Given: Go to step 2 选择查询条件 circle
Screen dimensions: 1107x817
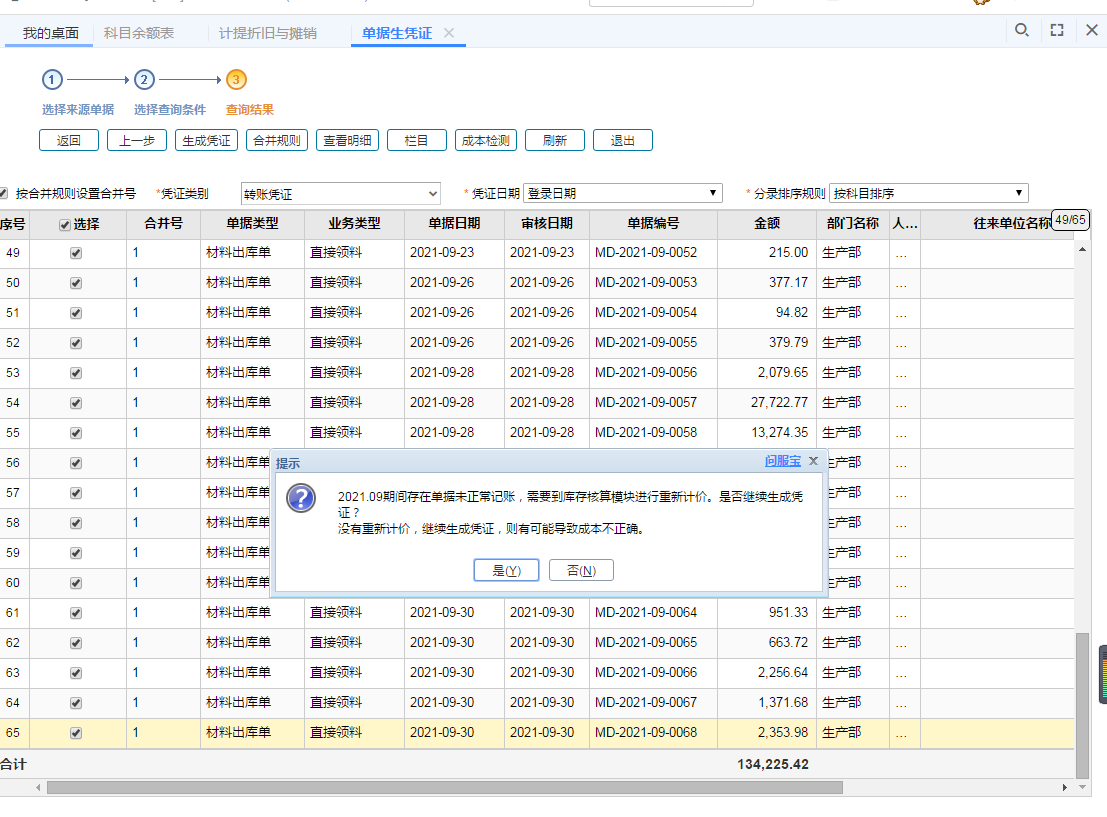Looking at the screenshot, I should click(144, 80).
